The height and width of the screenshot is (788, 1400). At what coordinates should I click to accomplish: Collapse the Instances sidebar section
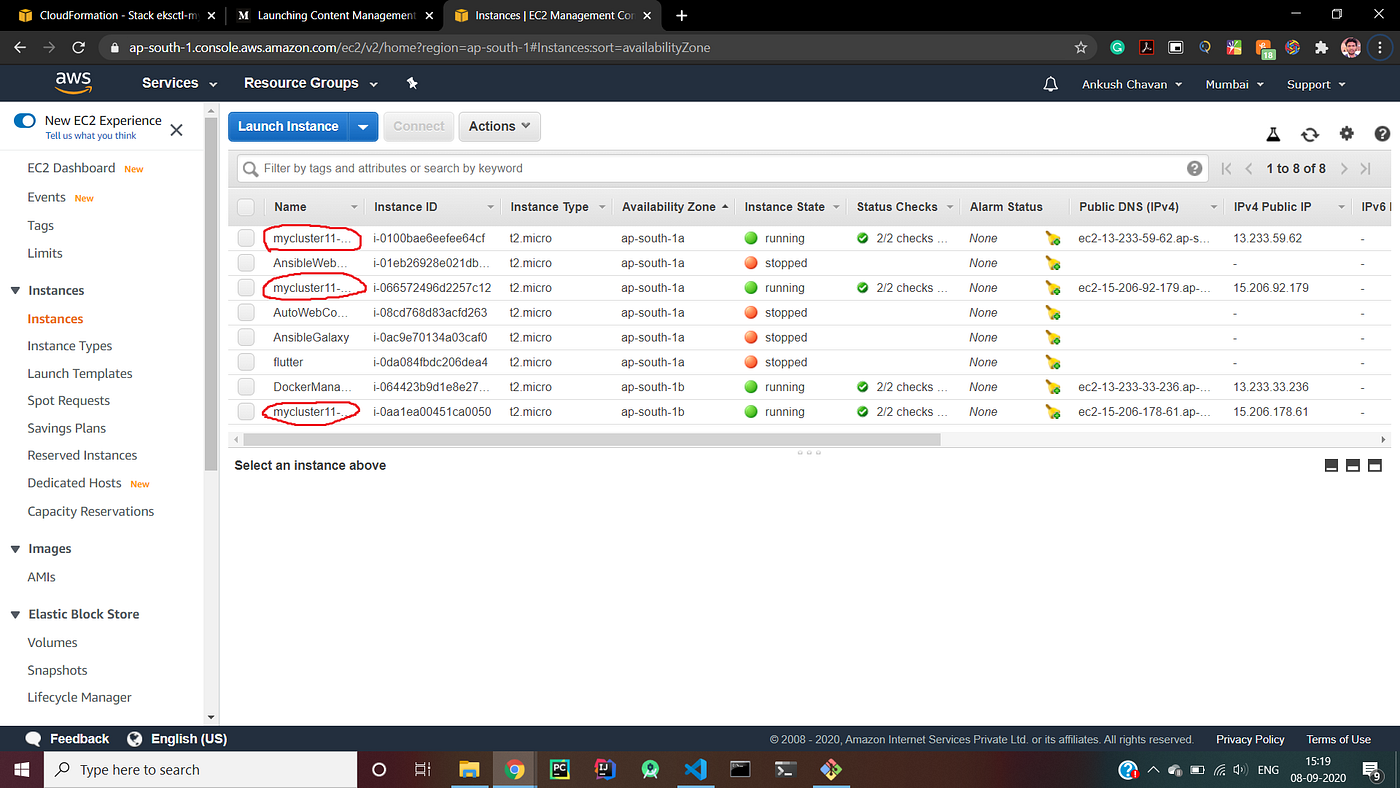click(15, 291)
